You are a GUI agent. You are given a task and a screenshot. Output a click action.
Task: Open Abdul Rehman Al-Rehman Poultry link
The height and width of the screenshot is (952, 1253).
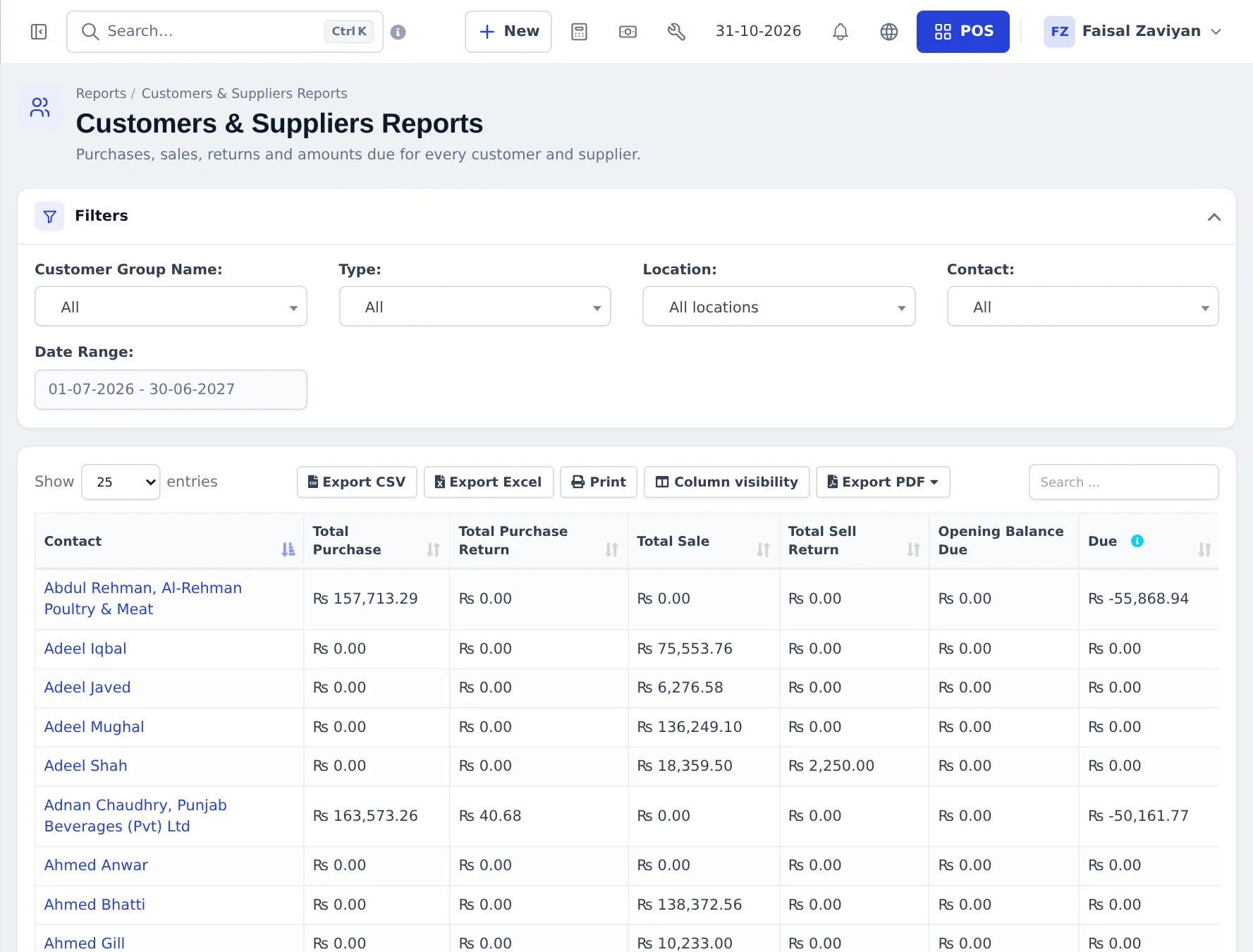coord(143,599)
